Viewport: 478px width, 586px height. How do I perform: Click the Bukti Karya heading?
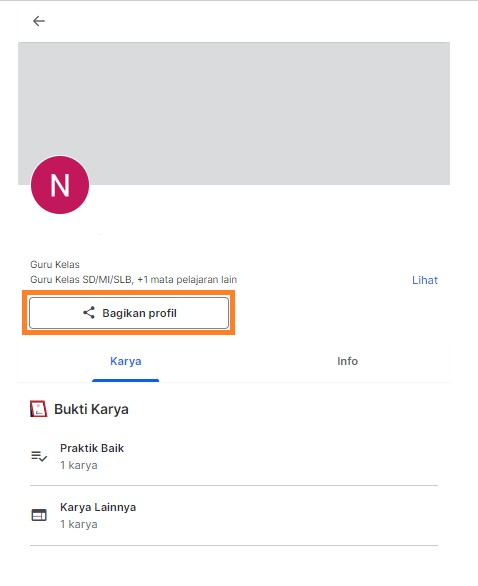(x=91, y=409)
